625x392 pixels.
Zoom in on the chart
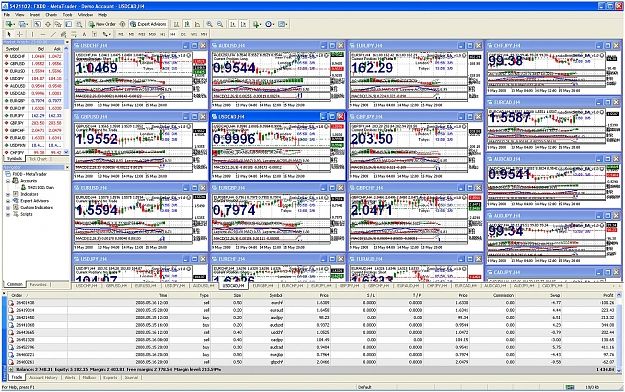209,24
